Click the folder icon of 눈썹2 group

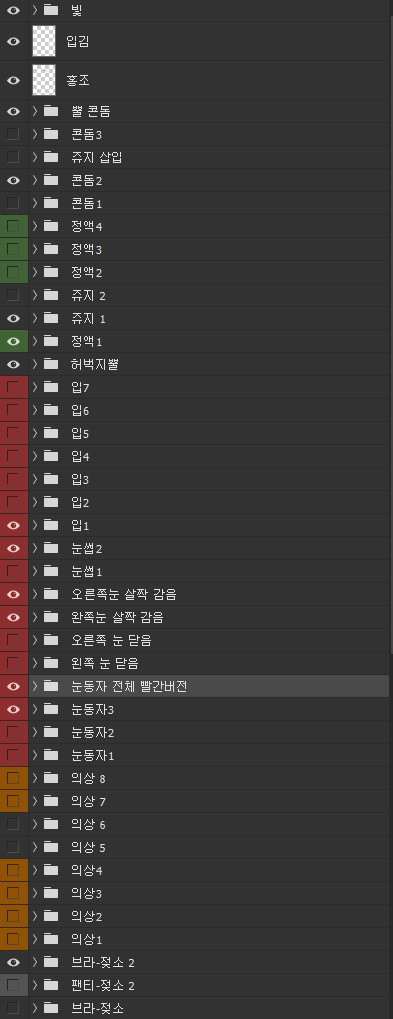coord(51,548)
